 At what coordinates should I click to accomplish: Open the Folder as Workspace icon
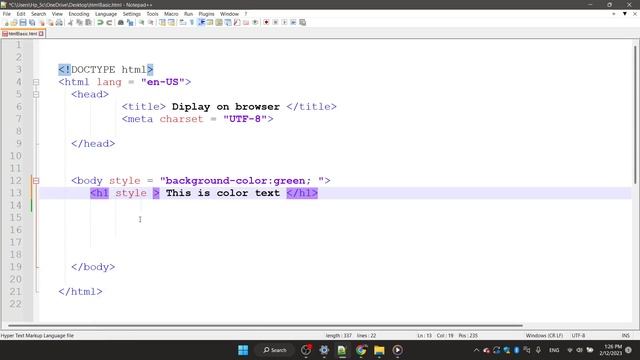(x=246, y=22)
